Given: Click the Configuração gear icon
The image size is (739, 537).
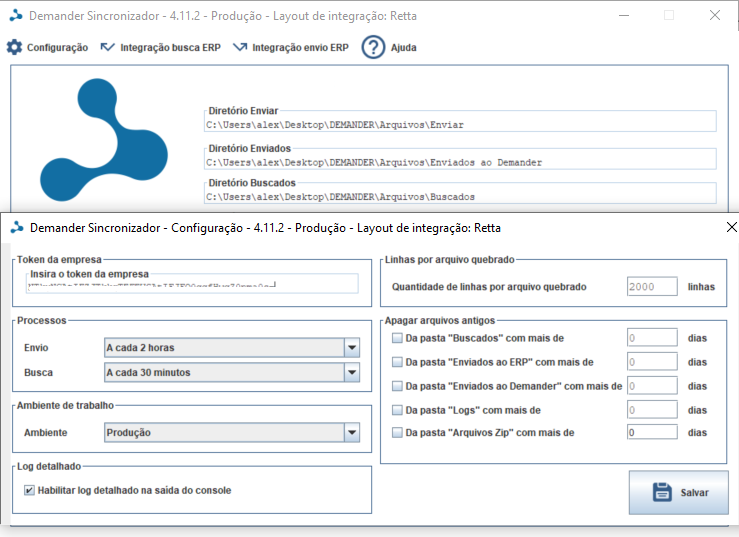Looking at the screenshot, I should 14,47.
